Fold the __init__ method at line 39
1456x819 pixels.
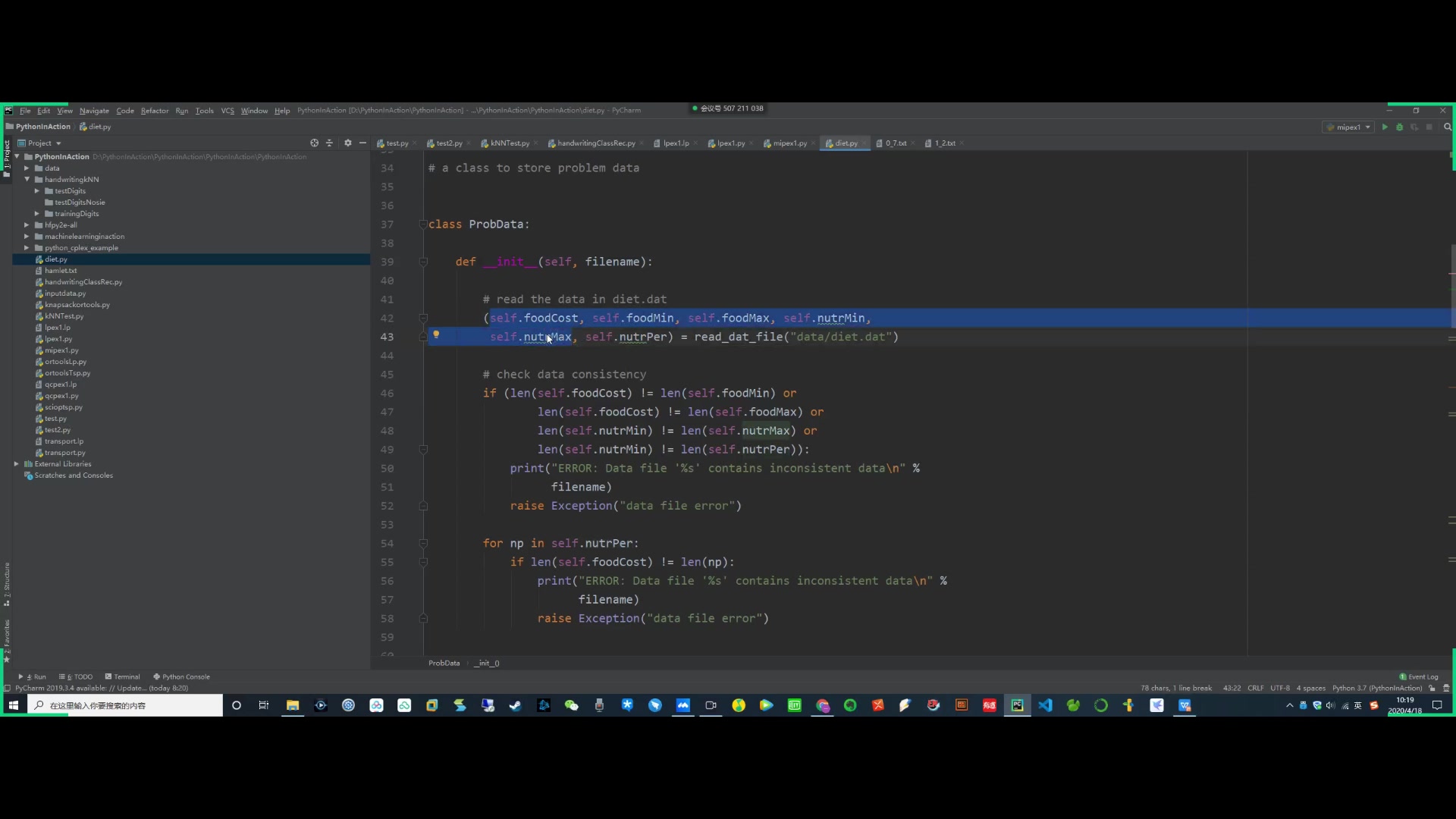(423, 262)
